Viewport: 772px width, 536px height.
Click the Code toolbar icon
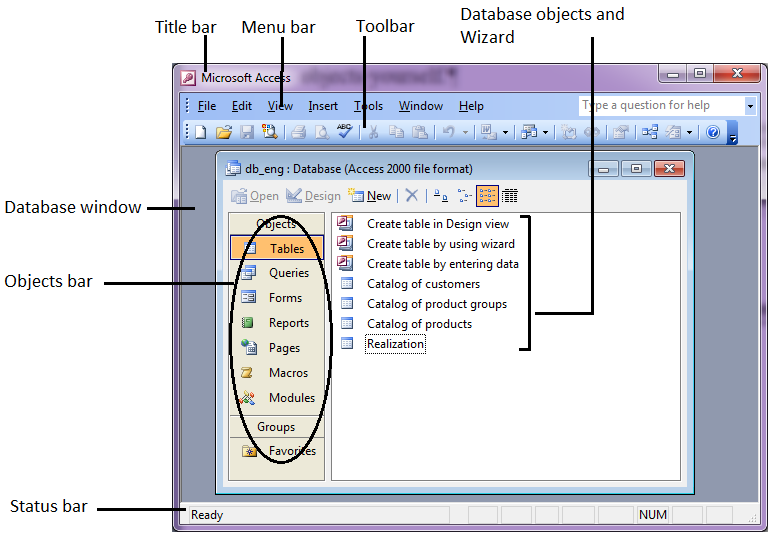569,132
